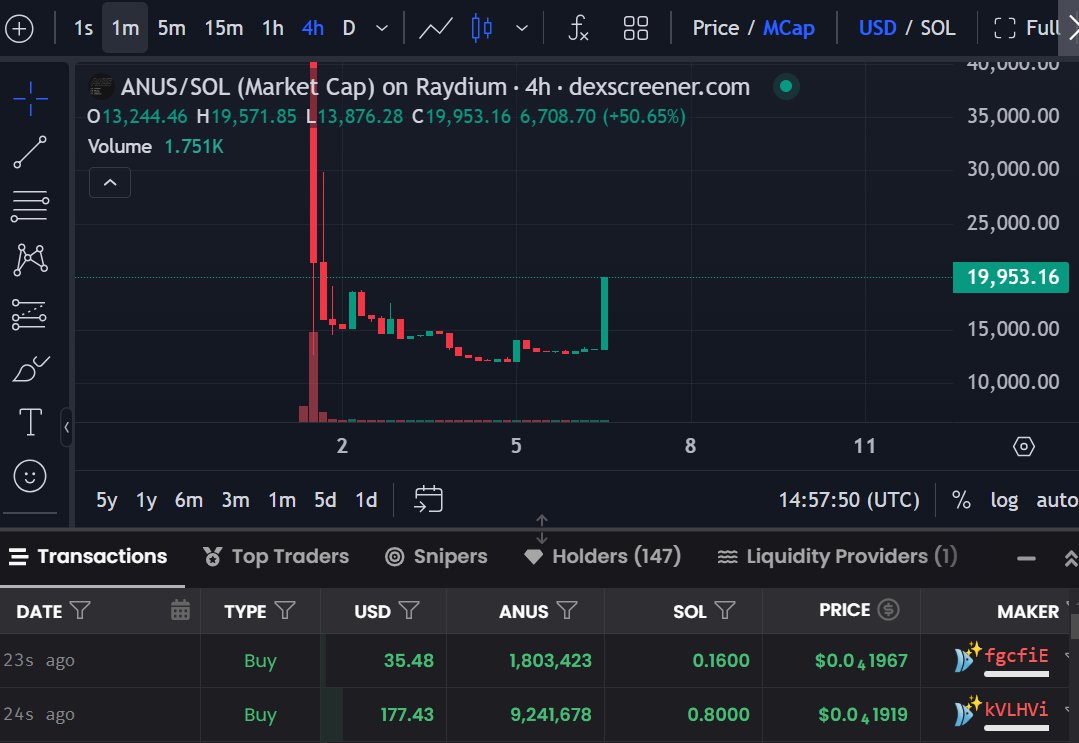Set chart range to 1d
The width and height of the screenshot is (1079, 743).
(366, 499)
